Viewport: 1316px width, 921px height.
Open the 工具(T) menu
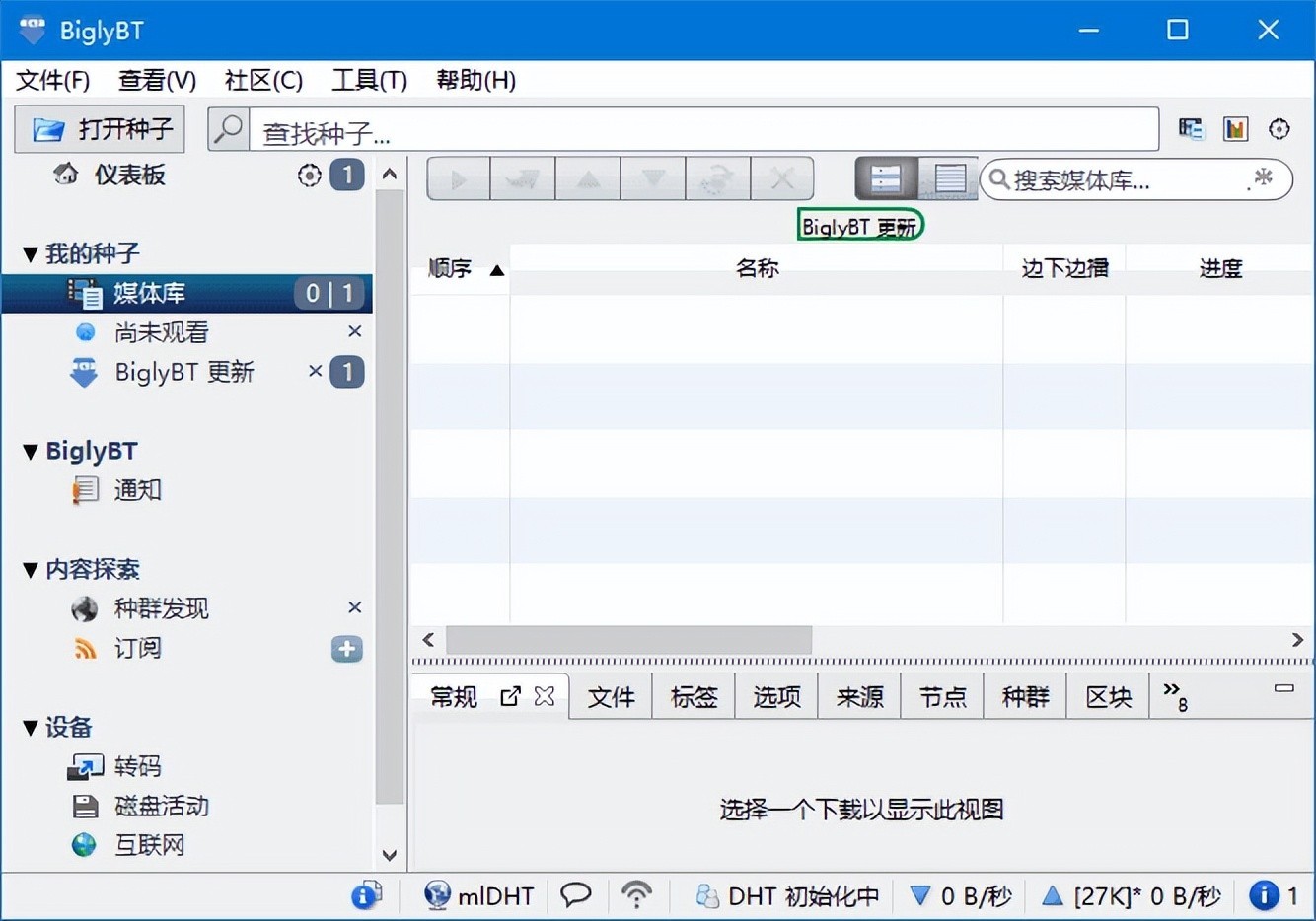pos(370,80)
